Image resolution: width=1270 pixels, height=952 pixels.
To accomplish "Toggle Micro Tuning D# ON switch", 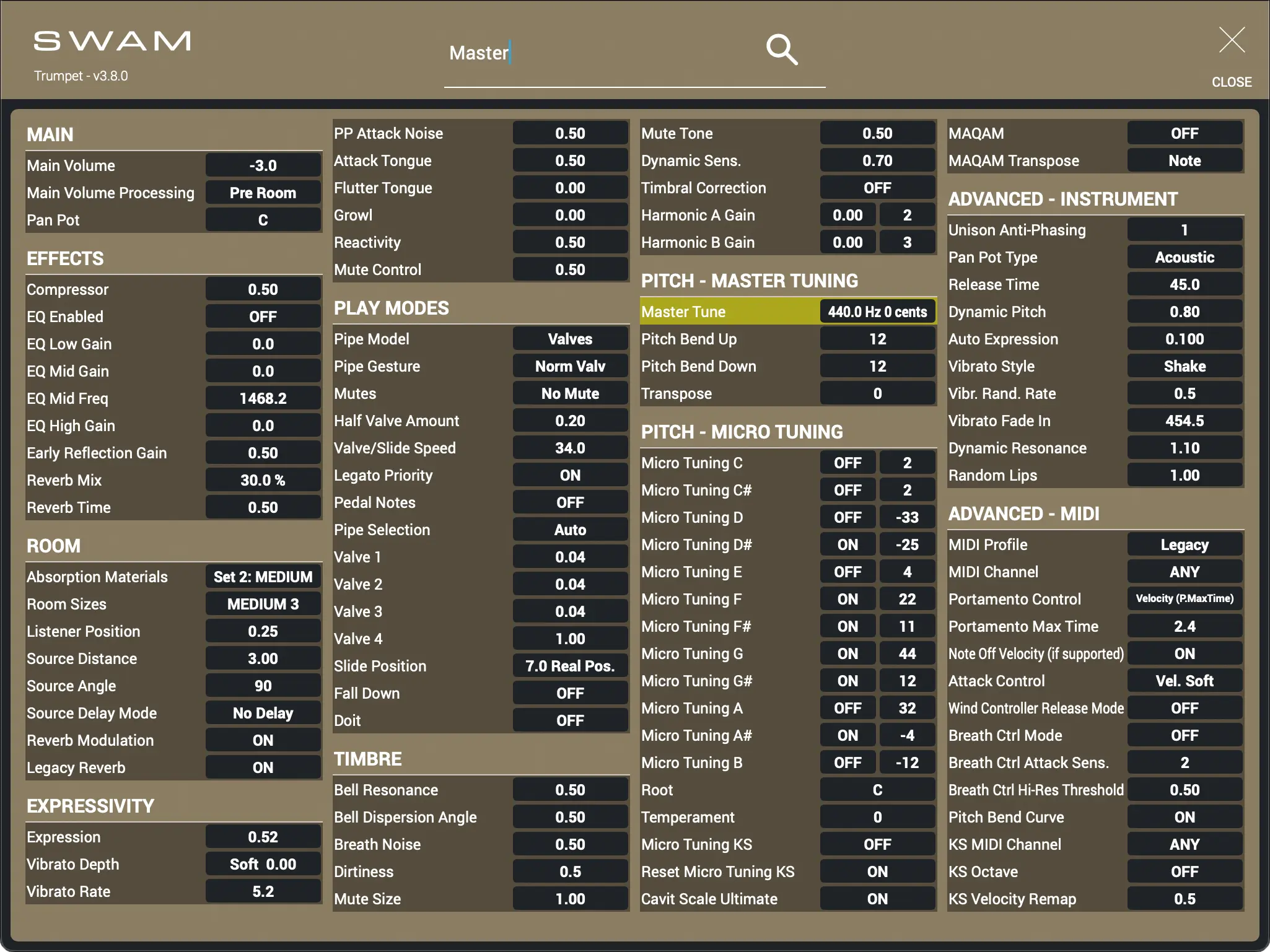I will tap(847, 545).
